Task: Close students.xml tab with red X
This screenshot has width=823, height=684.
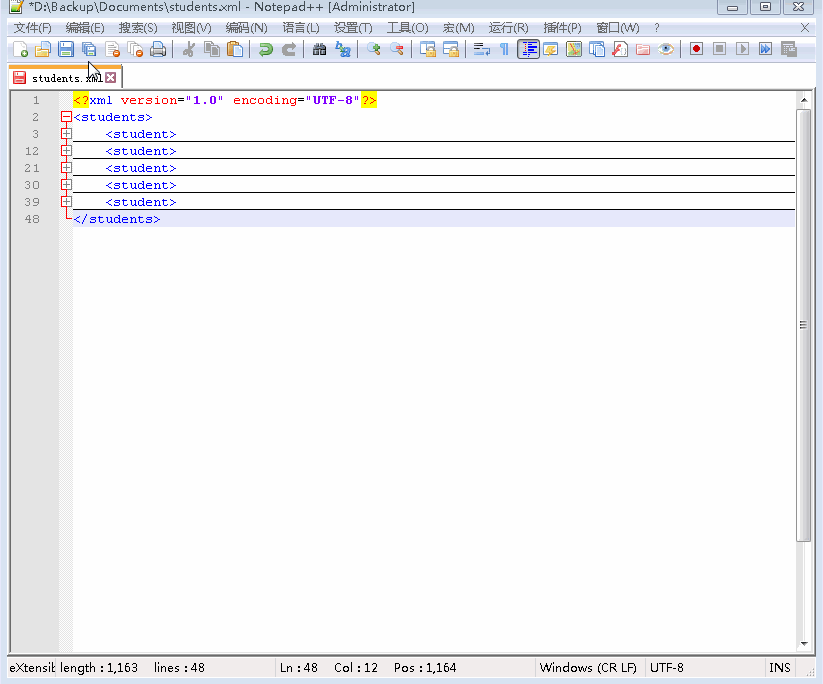Action: click(x=110, y=78)
